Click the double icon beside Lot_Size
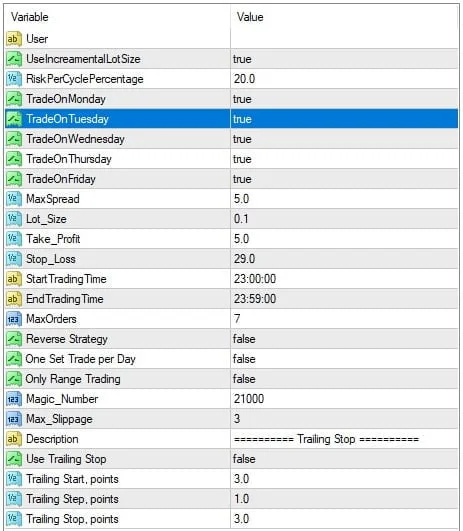 point(14,219)
